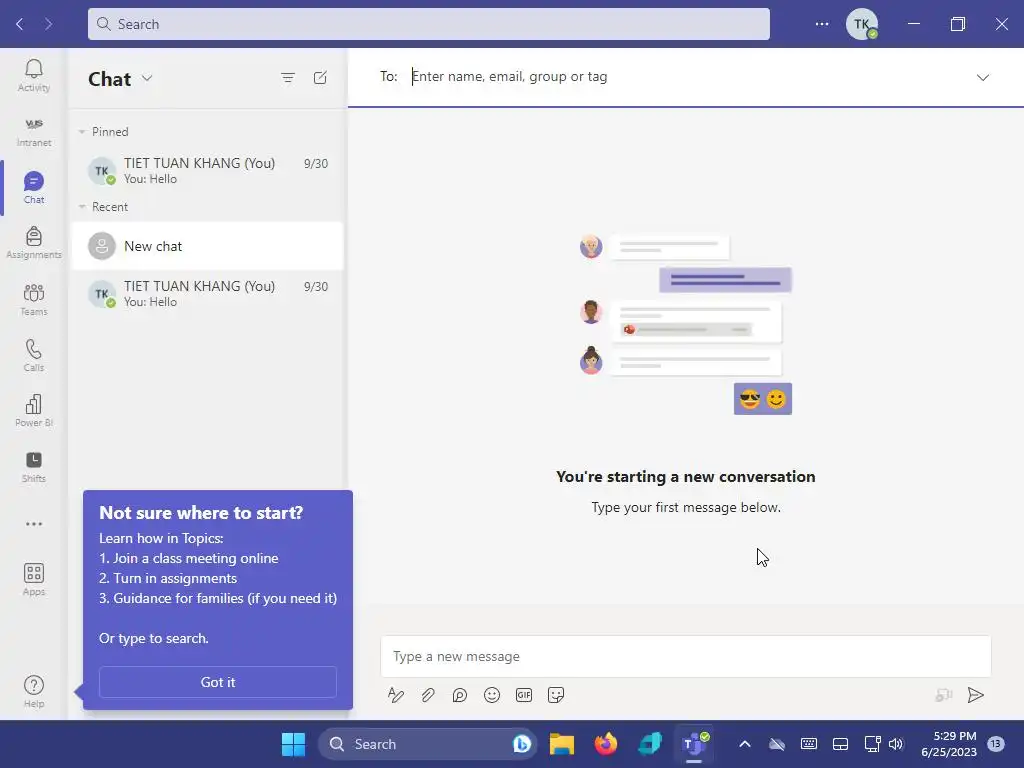
Task: Open pinned TIET TUAN KHANG chat
Action: (x=207, y=170)
